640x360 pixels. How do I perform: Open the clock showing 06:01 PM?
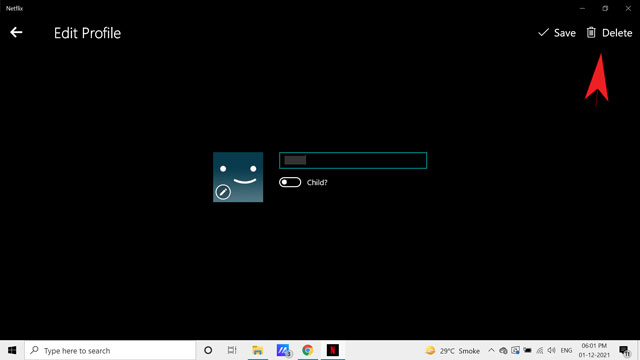point(594,350)
